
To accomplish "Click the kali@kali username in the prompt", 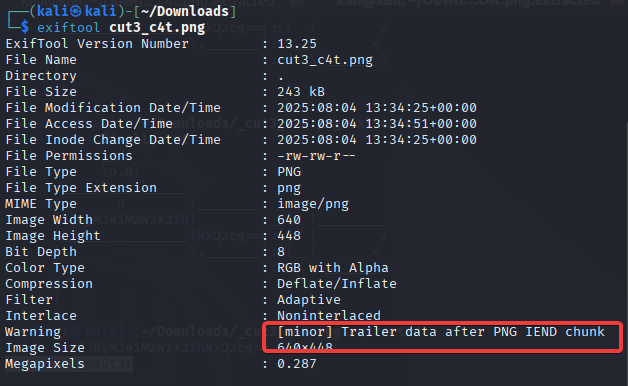I will (x=76, y=11).
